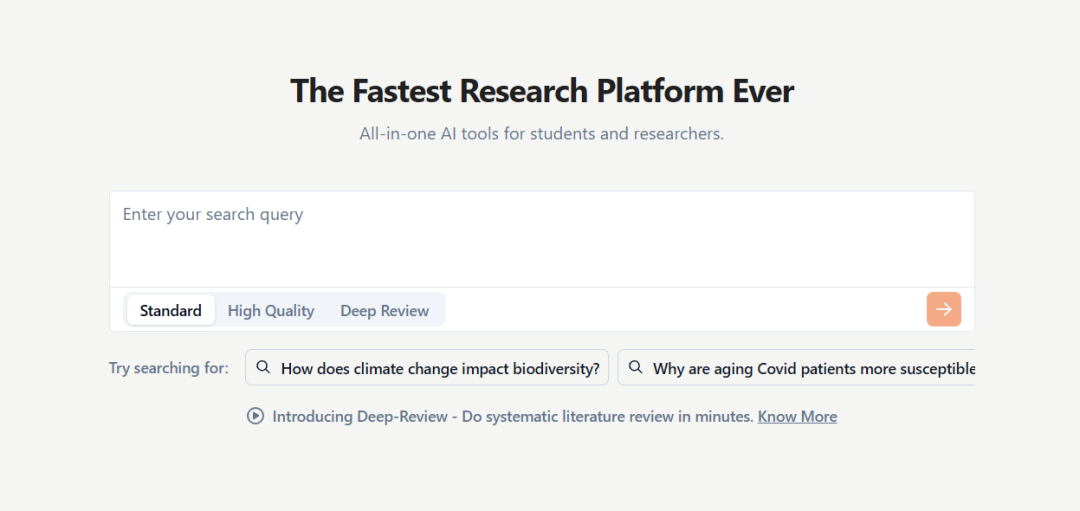Open the Know More link
Screen dimensions: 1080x511
(x=797, y=417)
